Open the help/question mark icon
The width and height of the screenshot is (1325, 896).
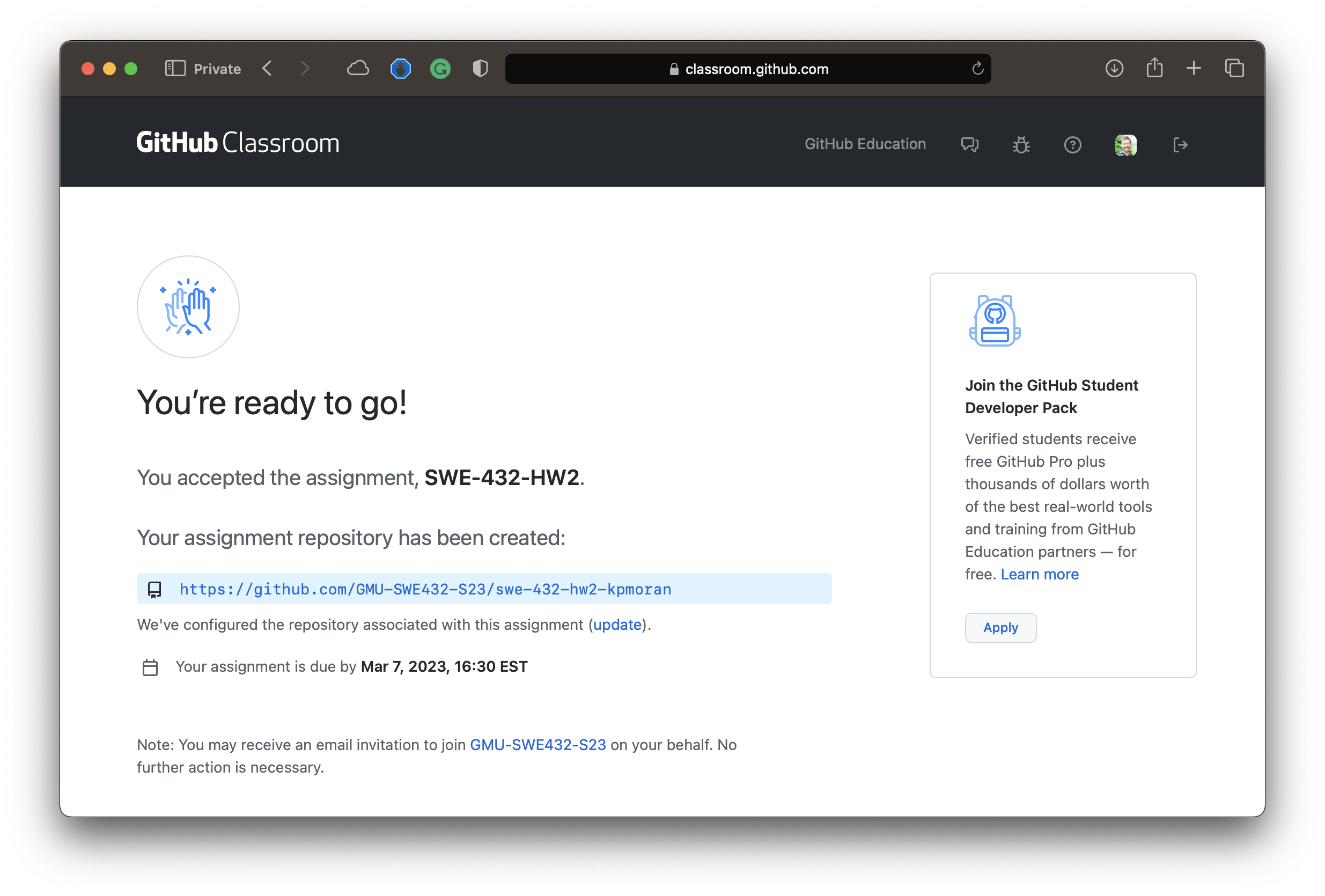1073,144
